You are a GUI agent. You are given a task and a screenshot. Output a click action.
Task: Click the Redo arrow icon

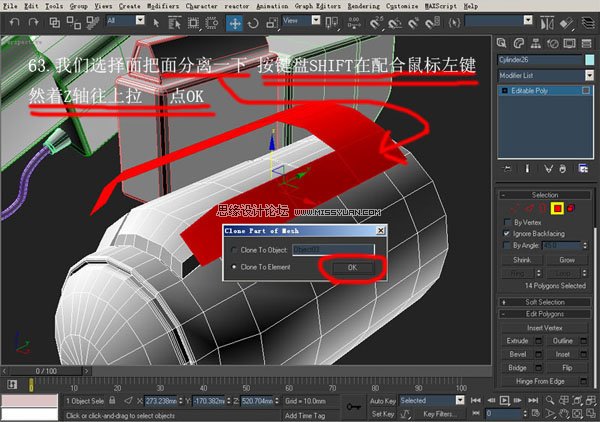point(34,22)
